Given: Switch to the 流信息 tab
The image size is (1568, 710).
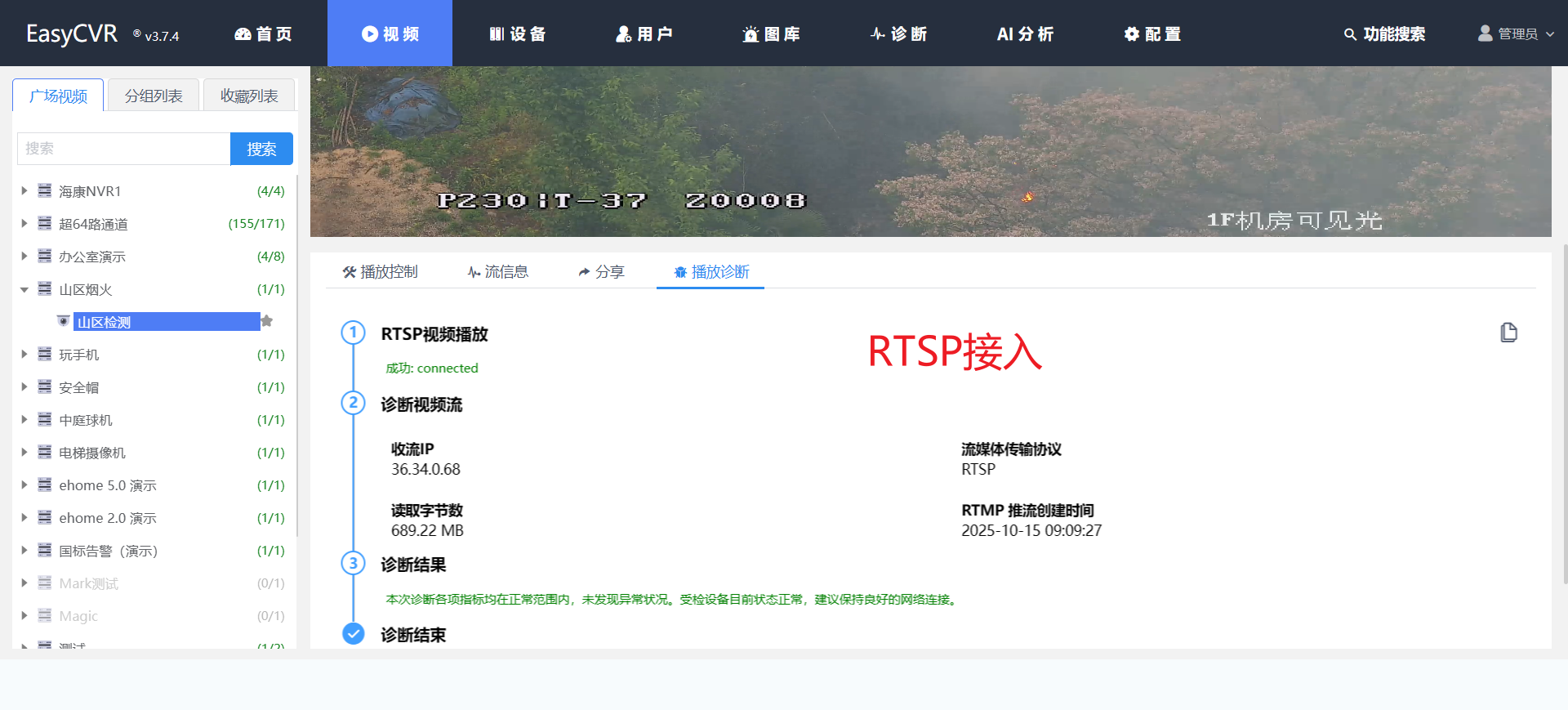Looking at the screenshot, I should (497, 272).
